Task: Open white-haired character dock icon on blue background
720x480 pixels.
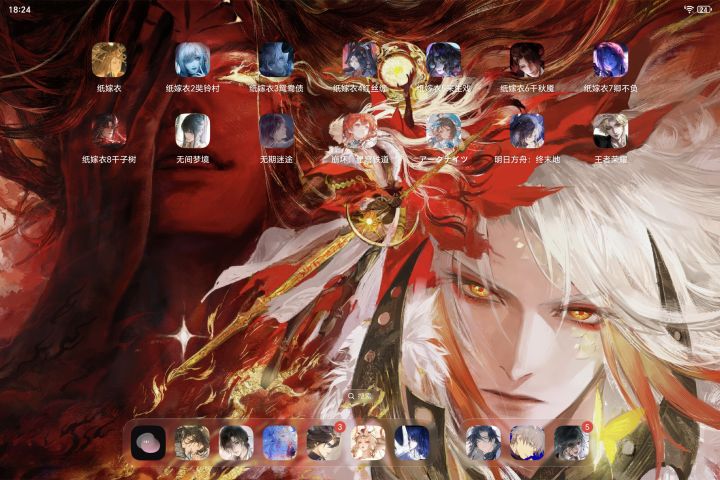Action: (x=527, y=443)
